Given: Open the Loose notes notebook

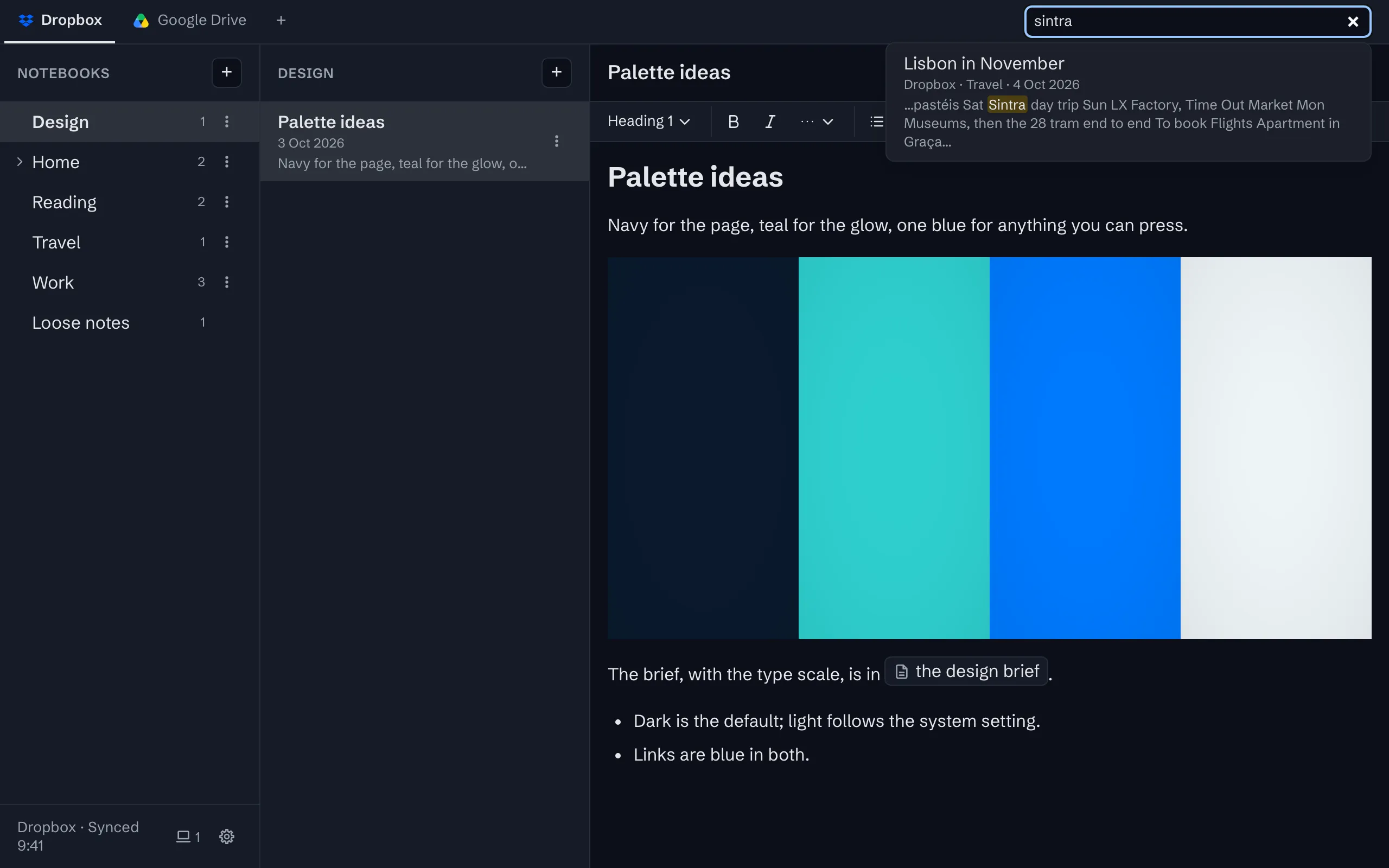Looking at the screenshot, I should tap(130, 323).
